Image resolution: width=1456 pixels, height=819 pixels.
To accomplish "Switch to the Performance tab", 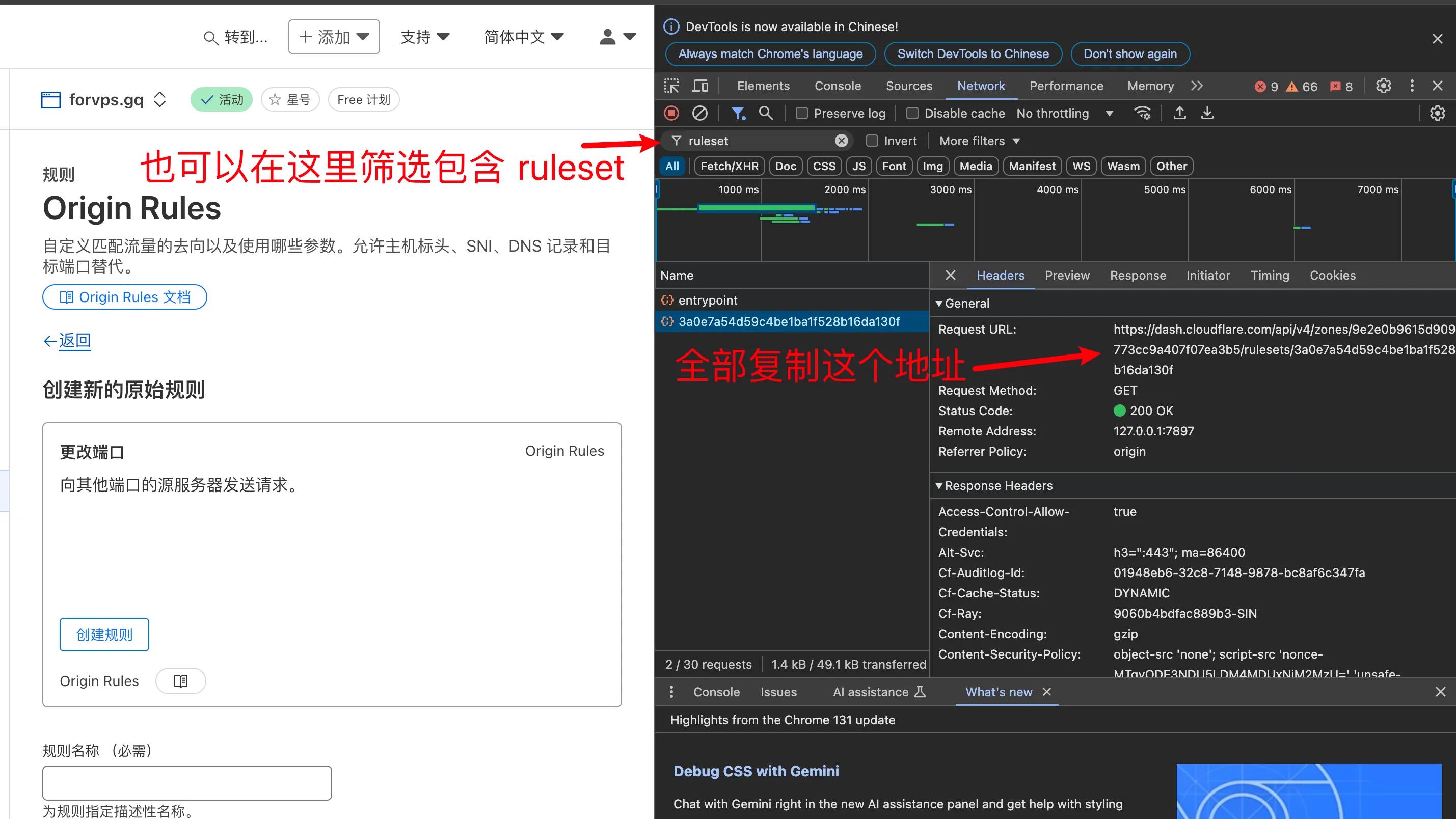I will (1066, 86).
